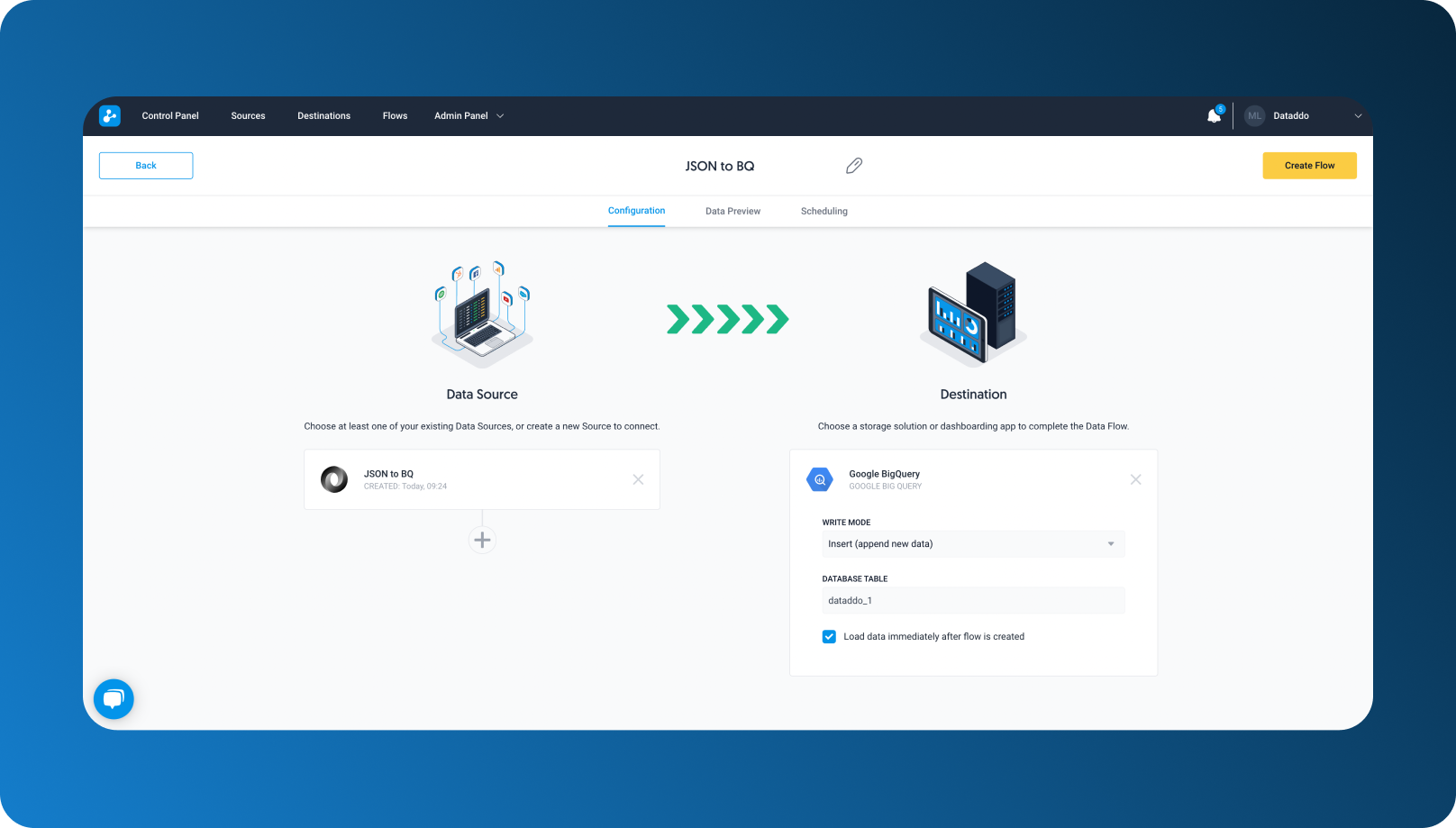Viewport: 1456px width, 828px height.
Task: Remove the Google BigQuery destination
Action: [1135, 479]
